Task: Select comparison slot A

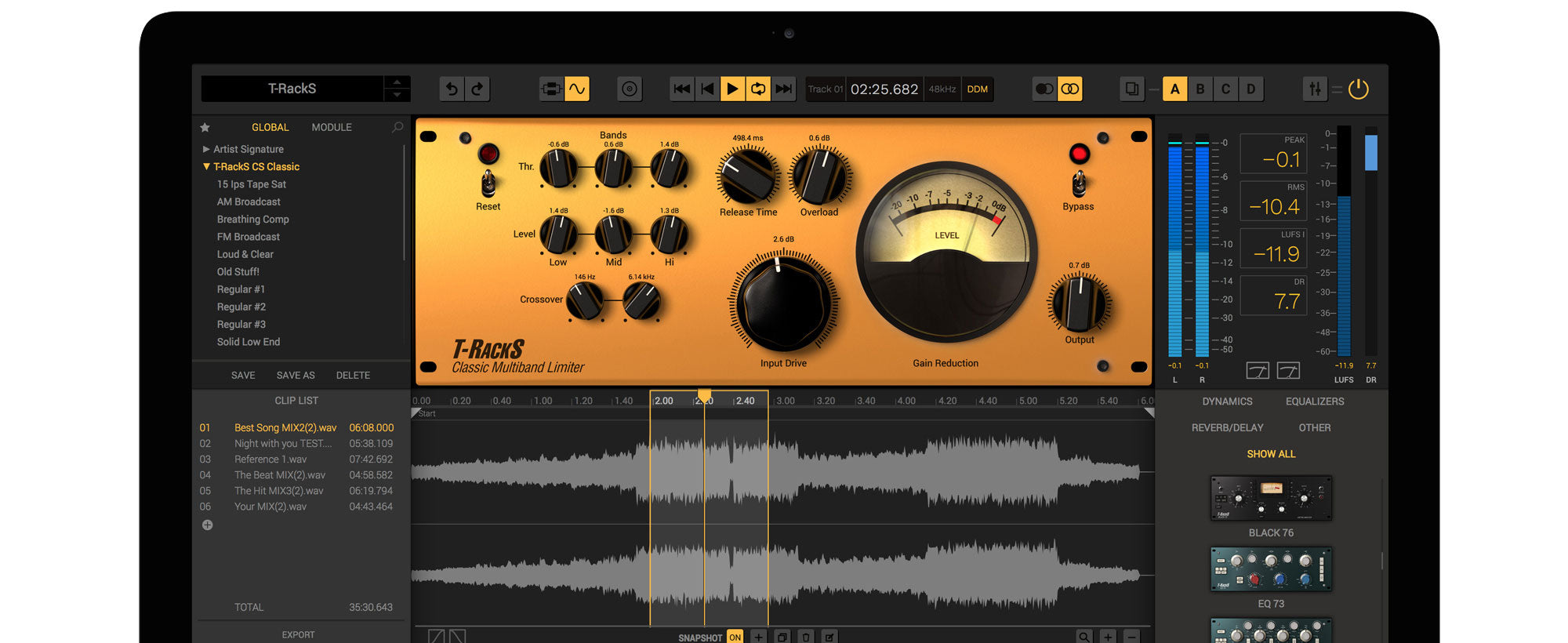Action: click(1174, 89)
